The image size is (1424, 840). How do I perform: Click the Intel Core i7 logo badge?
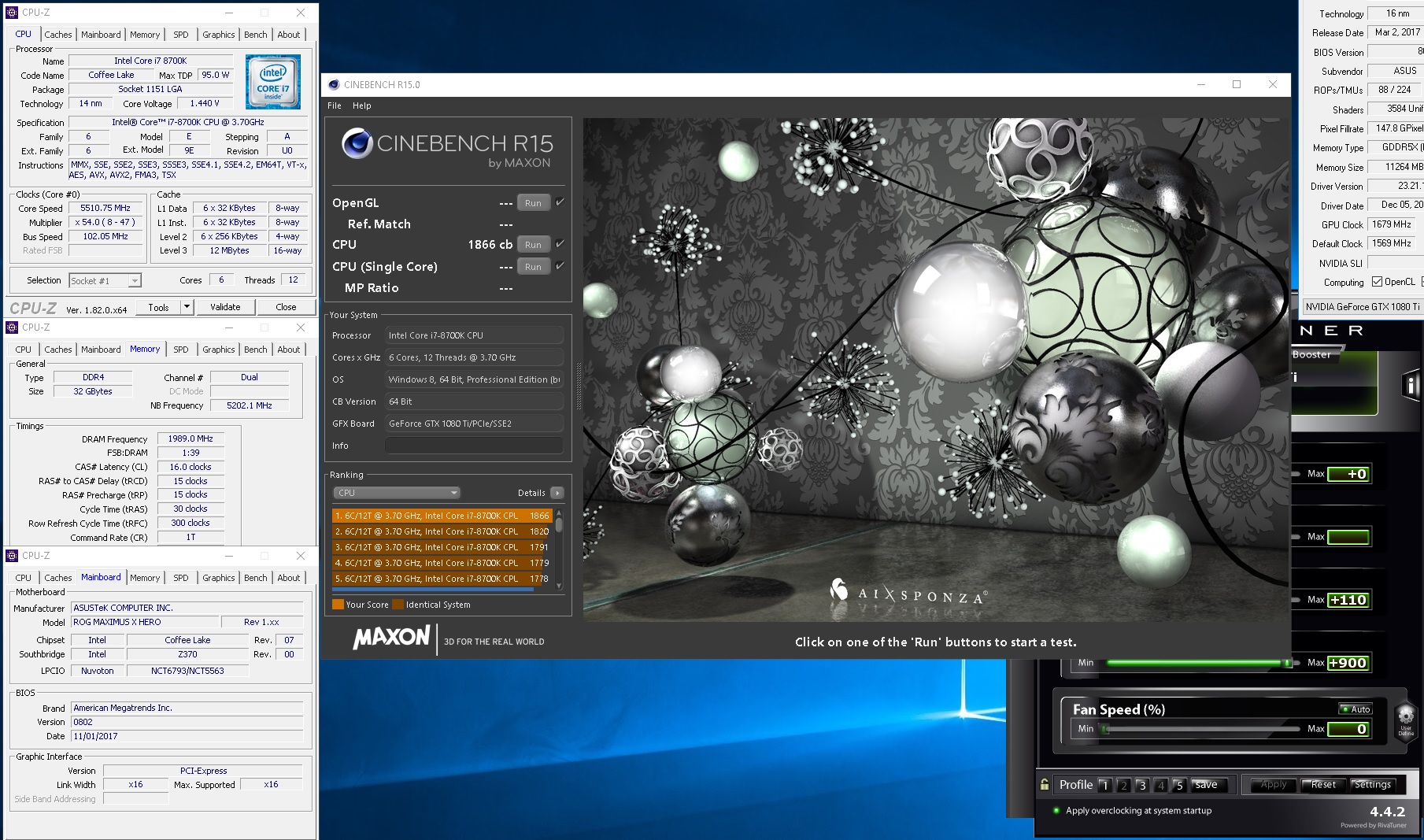click(272, 82)
